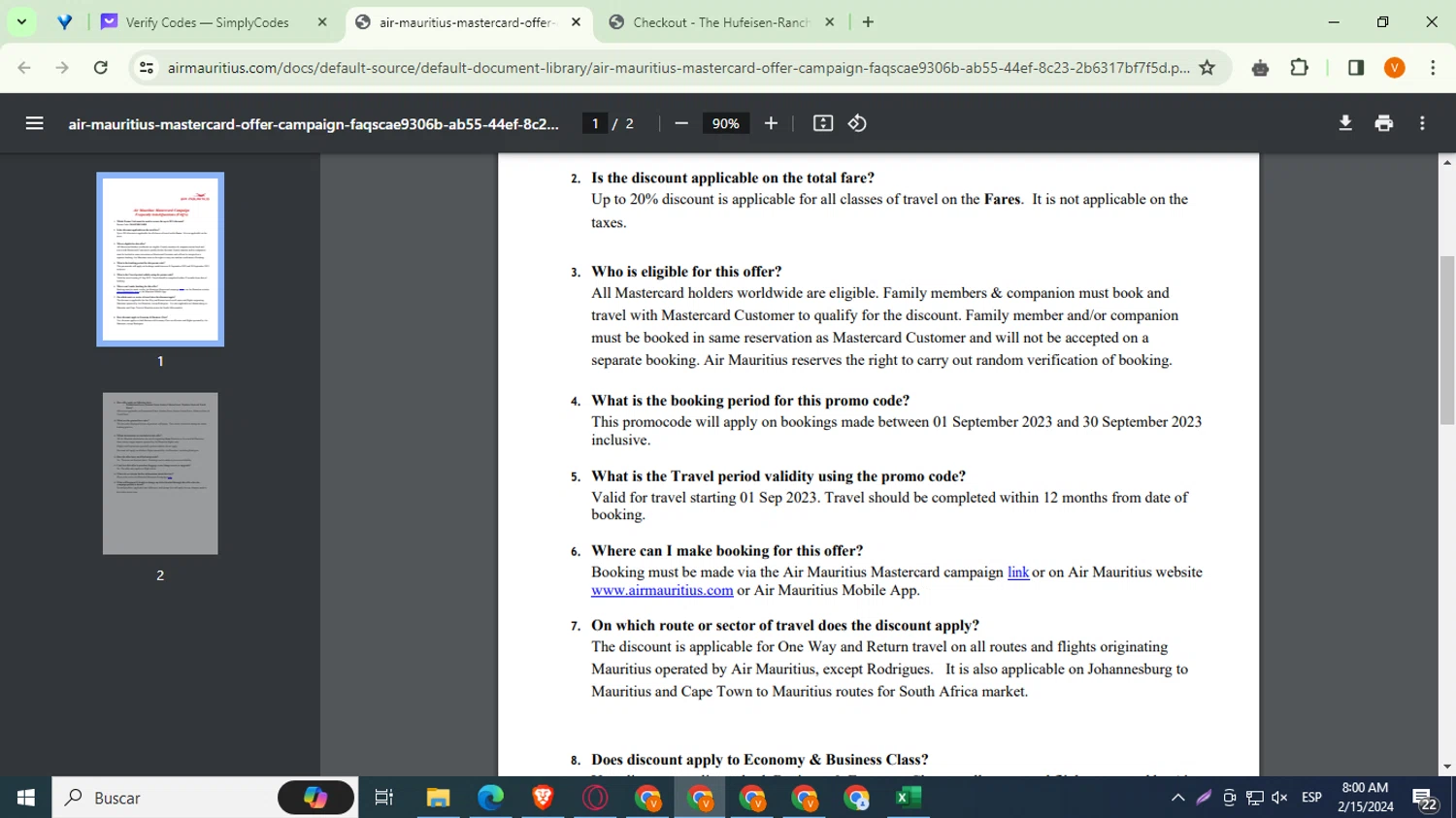Open the clock and calendar flyout

(1365, 798)
